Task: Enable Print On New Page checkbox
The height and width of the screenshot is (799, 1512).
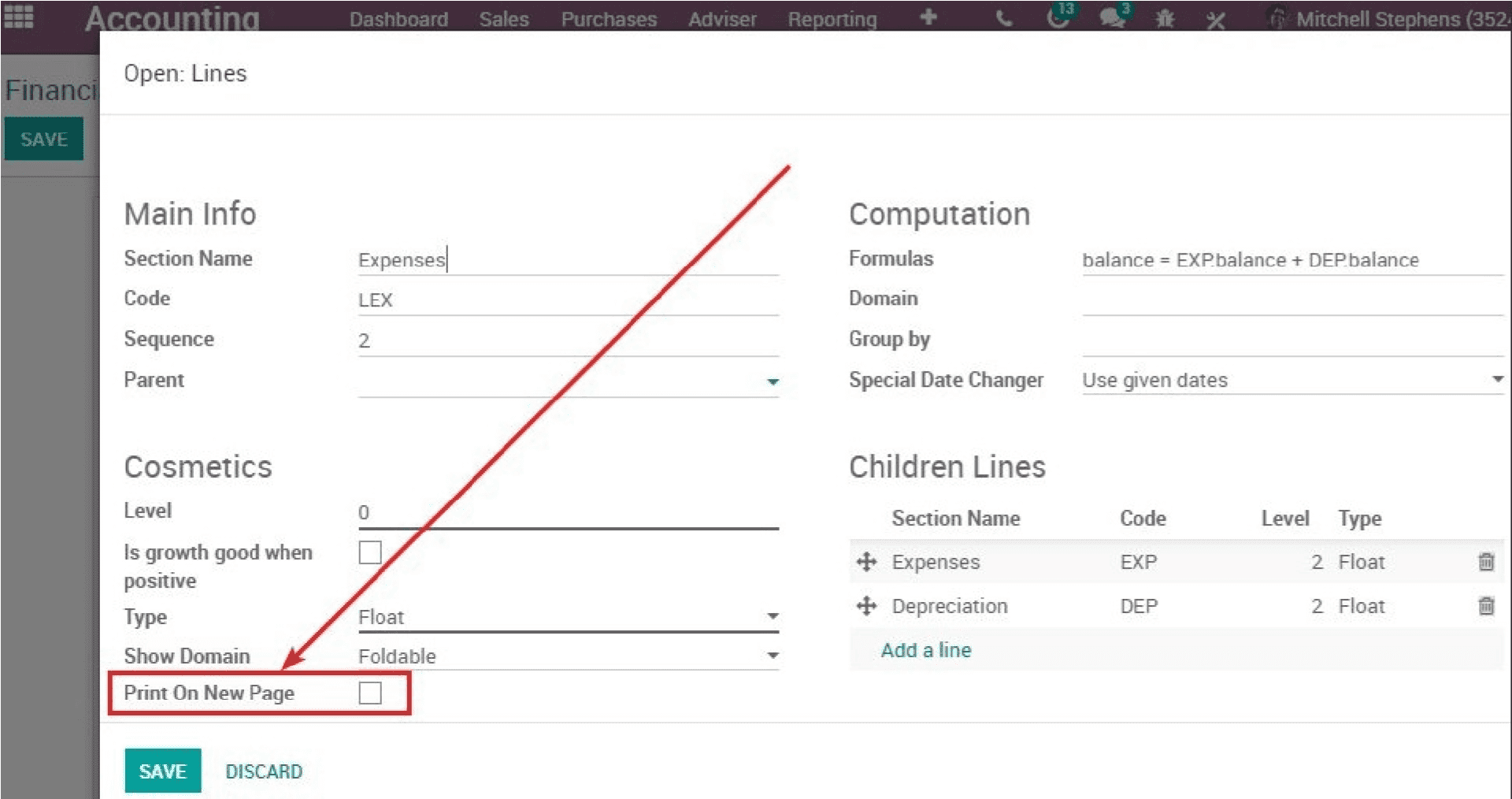Action: coord(370,693)
